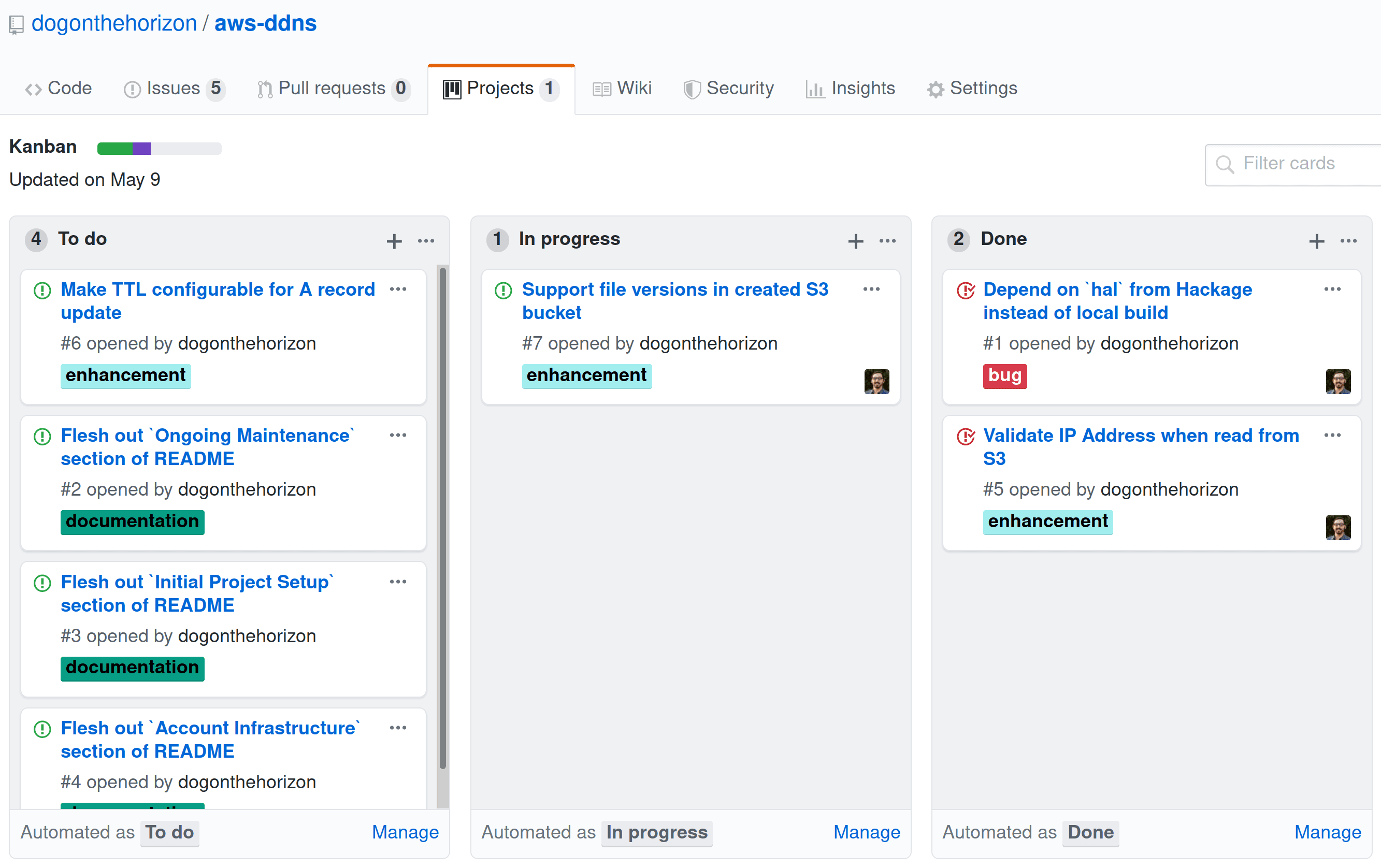Viewport: 1381px width, 868px height.
Task: Go to the Security tab
Action: pyautogui.click(x=728, y=88)
